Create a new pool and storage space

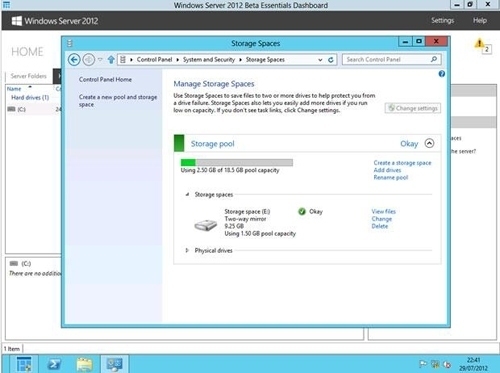(118, 101)
